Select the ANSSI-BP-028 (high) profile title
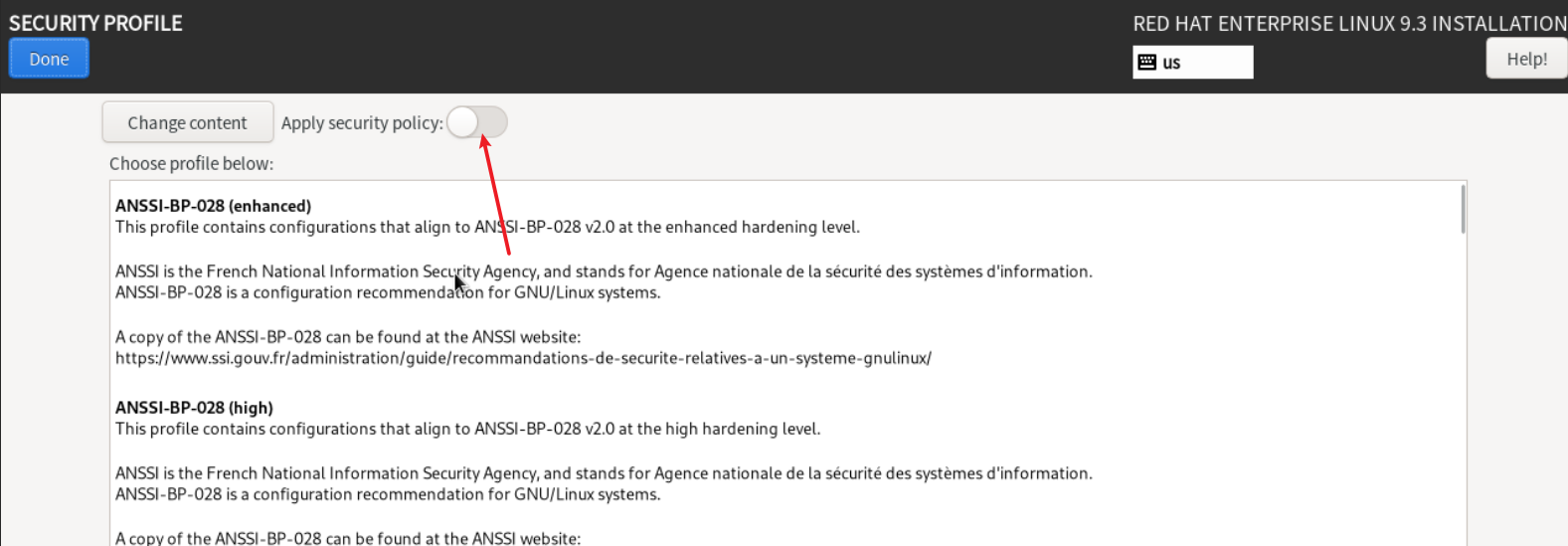1568x546 pixels. click(194, 408)
